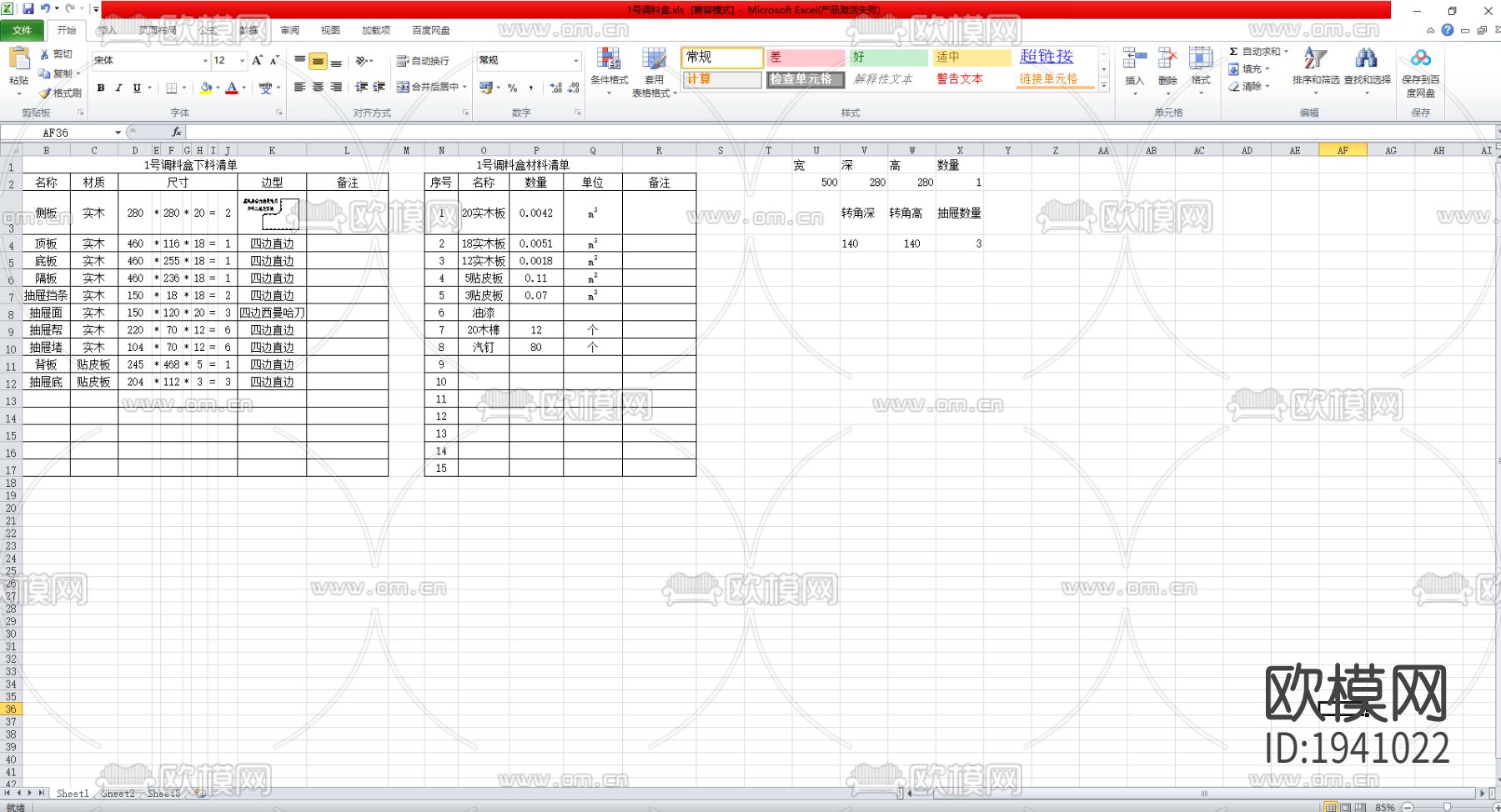Image resolution: width=1501 pixels, height=812 pixels.
Task: Apply the fill color bucket
Action: pyautogui.click(x=206, y=88)
